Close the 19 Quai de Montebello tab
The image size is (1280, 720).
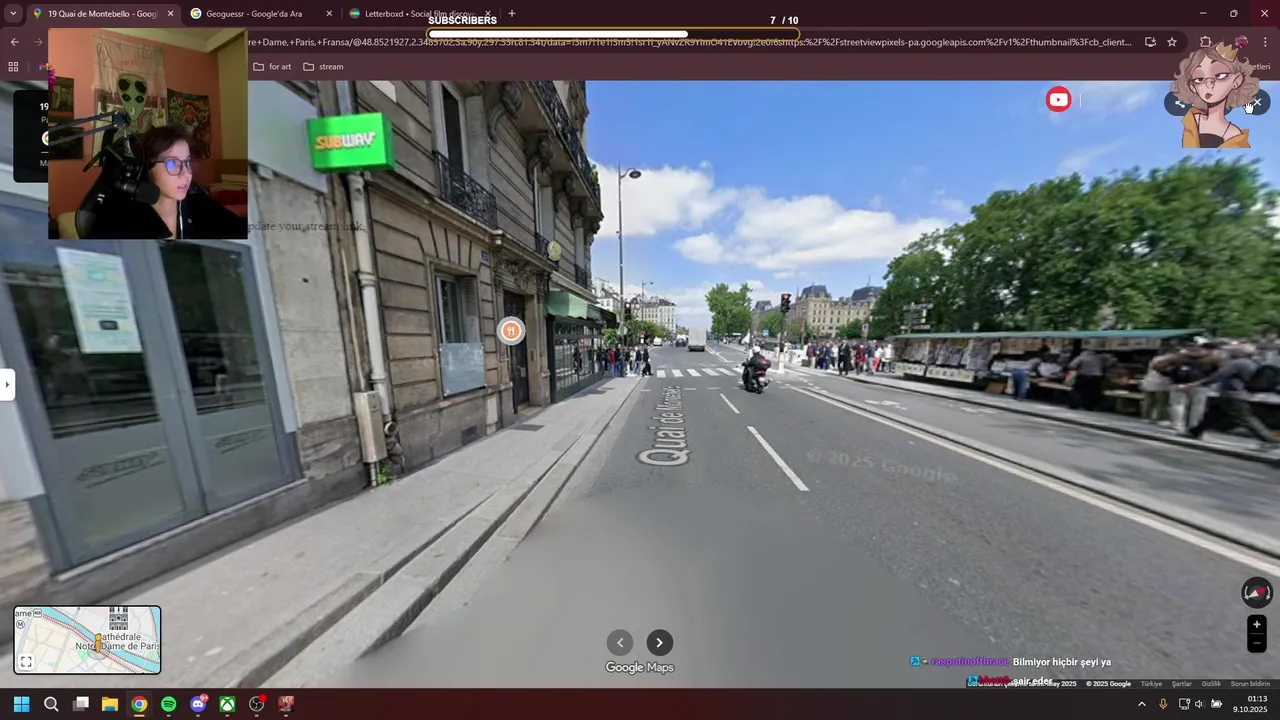point(170,14)
